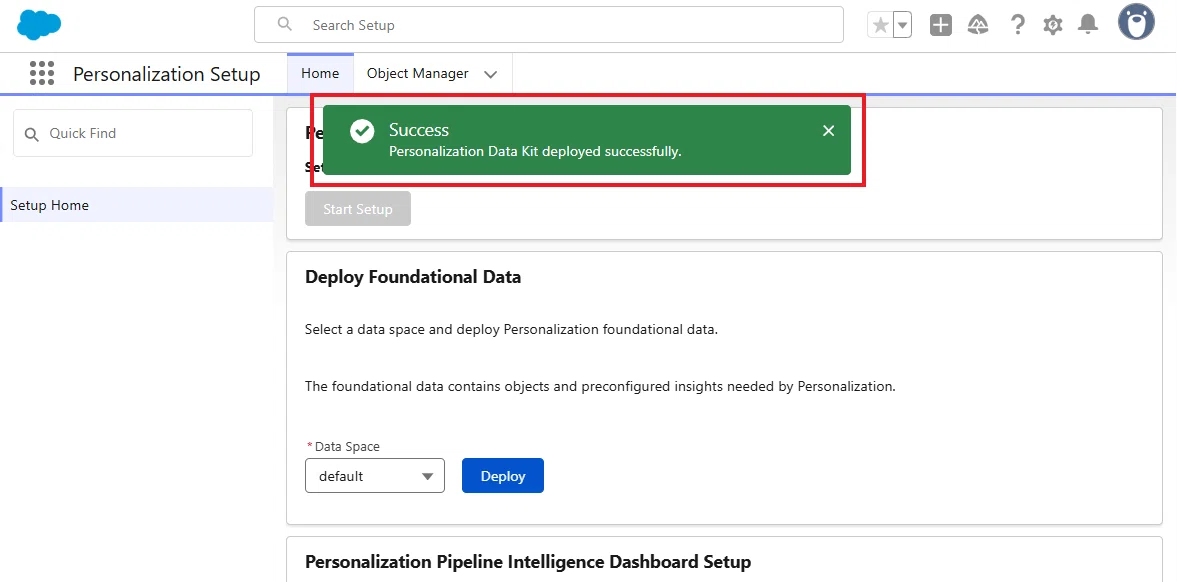Click 'Personalization Data Kit deployed successfully' message

click(x=535, y=151)
